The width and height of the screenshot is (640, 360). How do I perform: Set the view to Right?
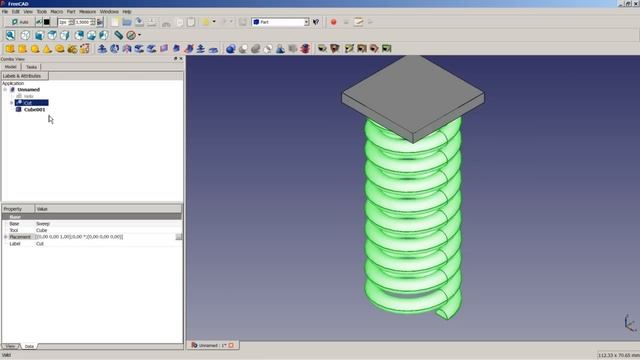tap(65, 36)
